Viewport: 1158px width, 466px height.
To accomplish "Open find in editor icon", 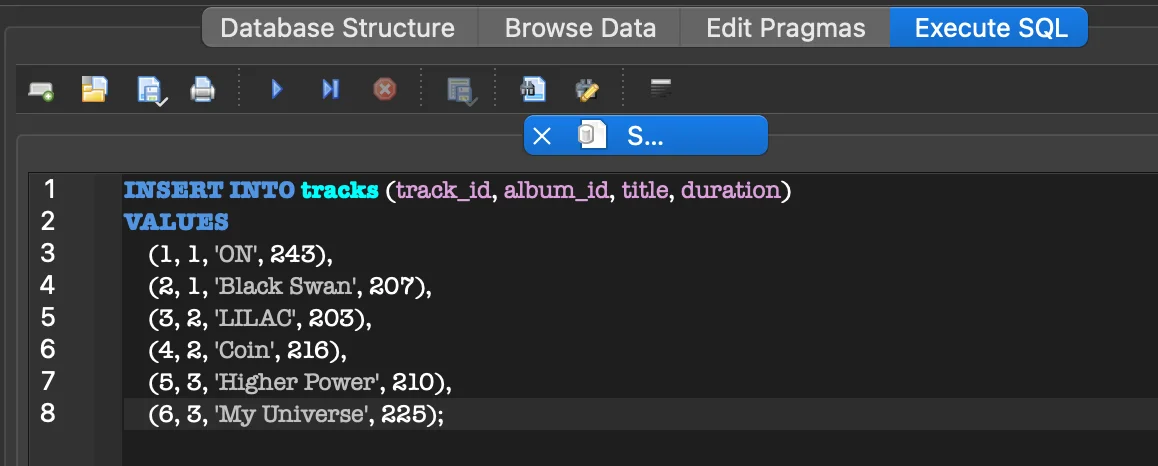I will [533, 90].
